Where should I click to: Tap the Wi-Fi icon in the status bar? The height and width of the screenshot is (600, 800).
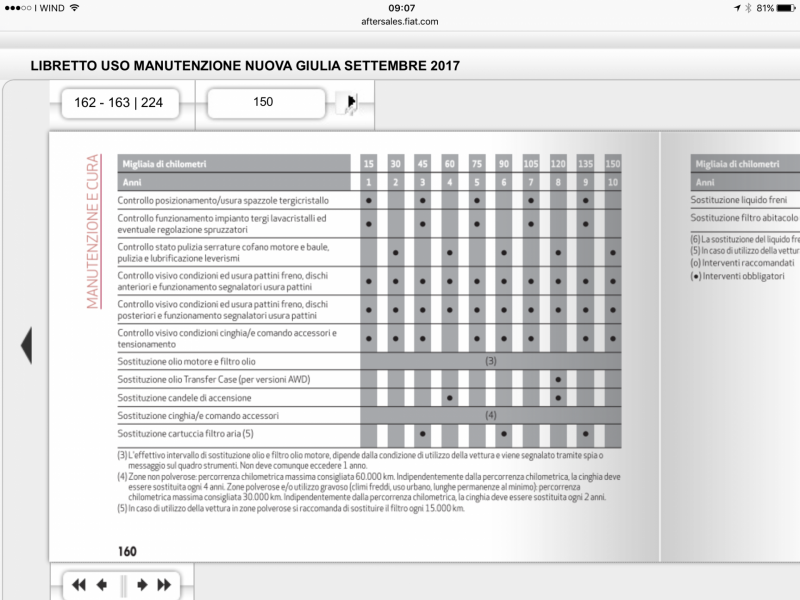pyautogui.click(x=74, y=8)
